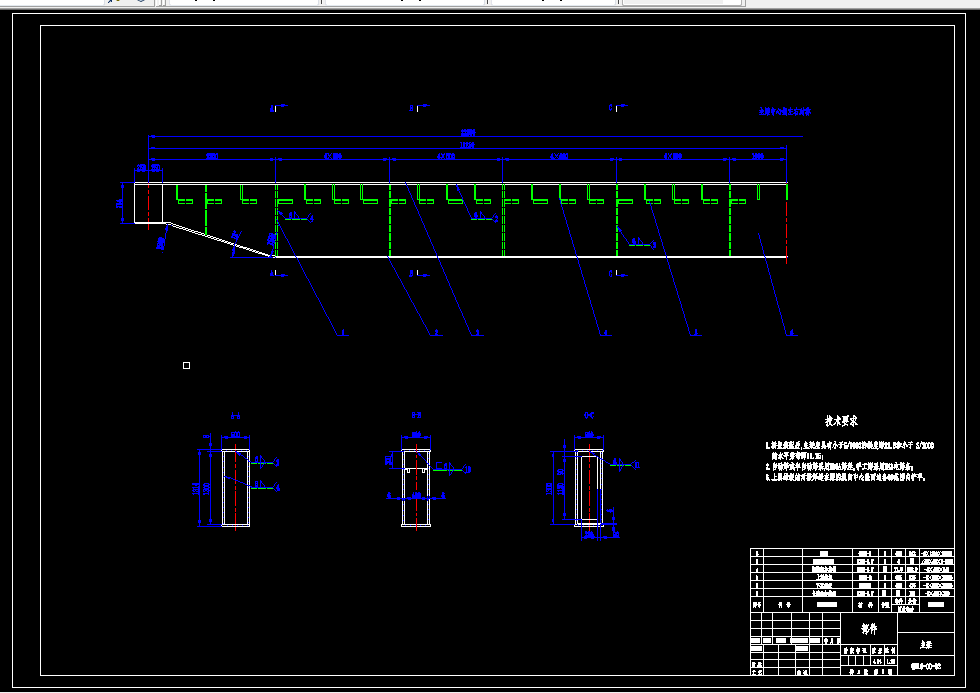The height and width of the screenshot is (693, 980).
Task: Click leader balloon number 5
Action: click(x=696, y=332)
